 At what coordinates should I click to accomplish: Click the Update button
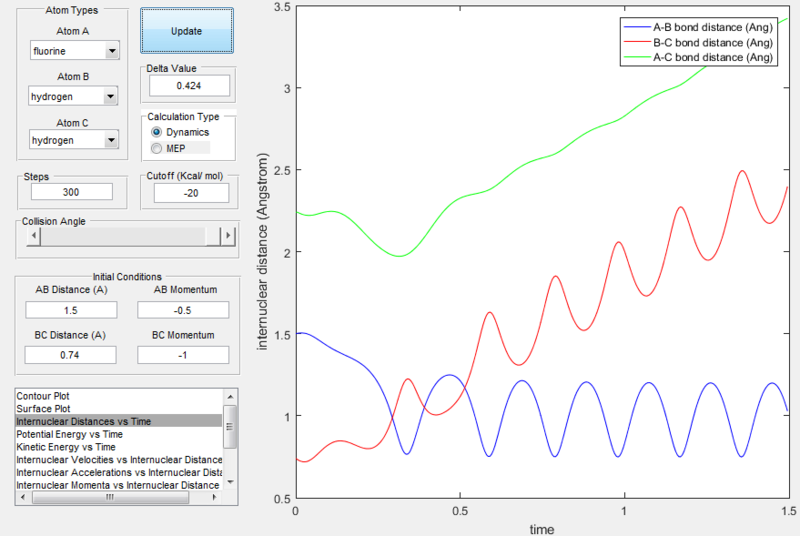click(x=187, y=31)
